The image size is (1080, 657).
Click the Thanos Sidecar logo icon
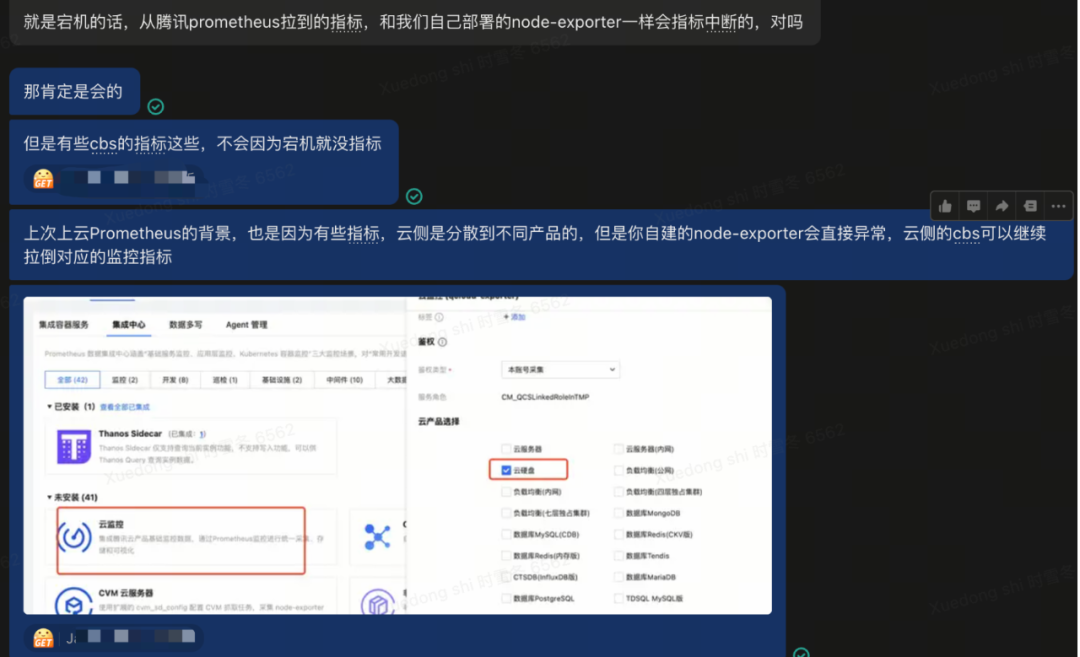pos(74,447)
